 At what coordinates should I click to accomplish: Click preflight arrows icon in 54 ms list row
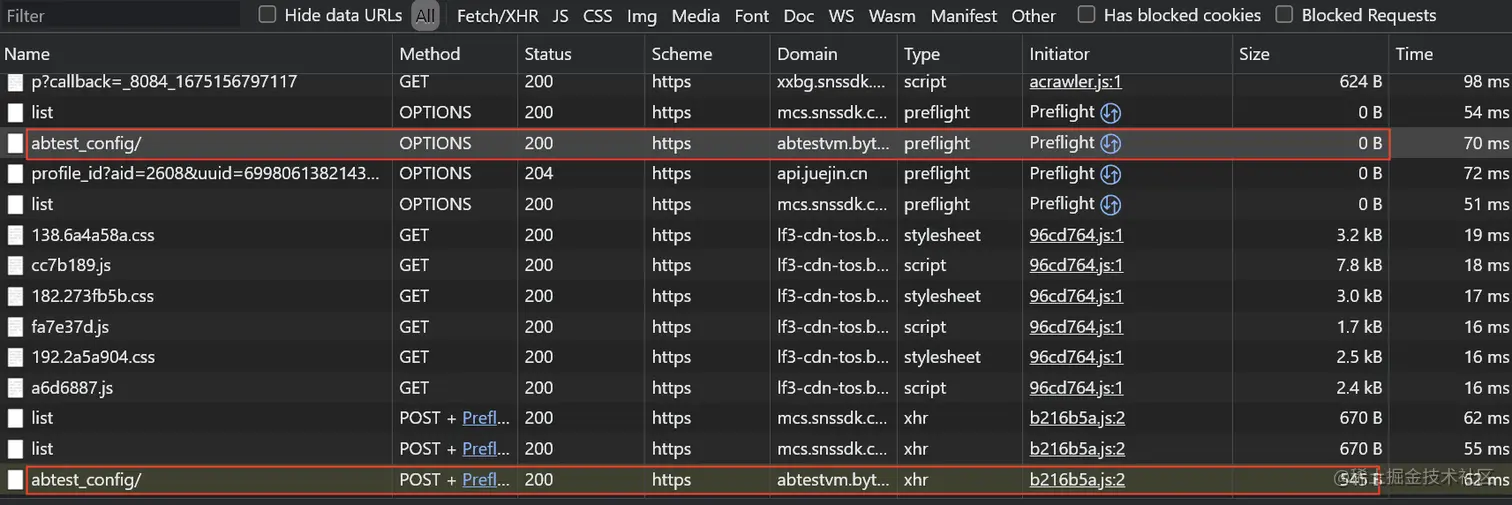1110,112
